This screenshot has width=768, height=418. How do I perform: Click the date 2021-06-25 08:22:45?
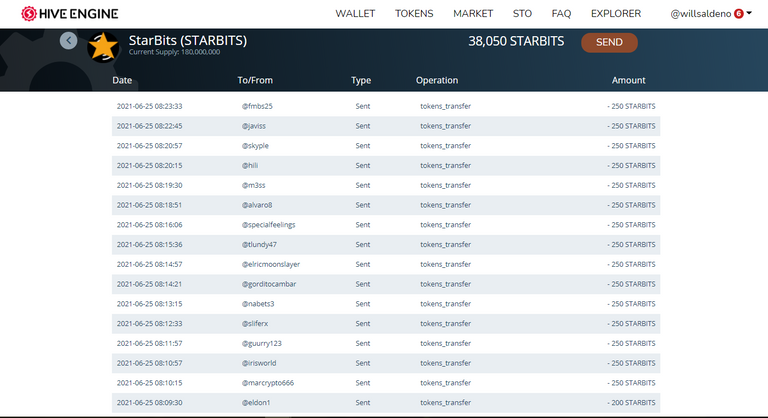point(149,126)
